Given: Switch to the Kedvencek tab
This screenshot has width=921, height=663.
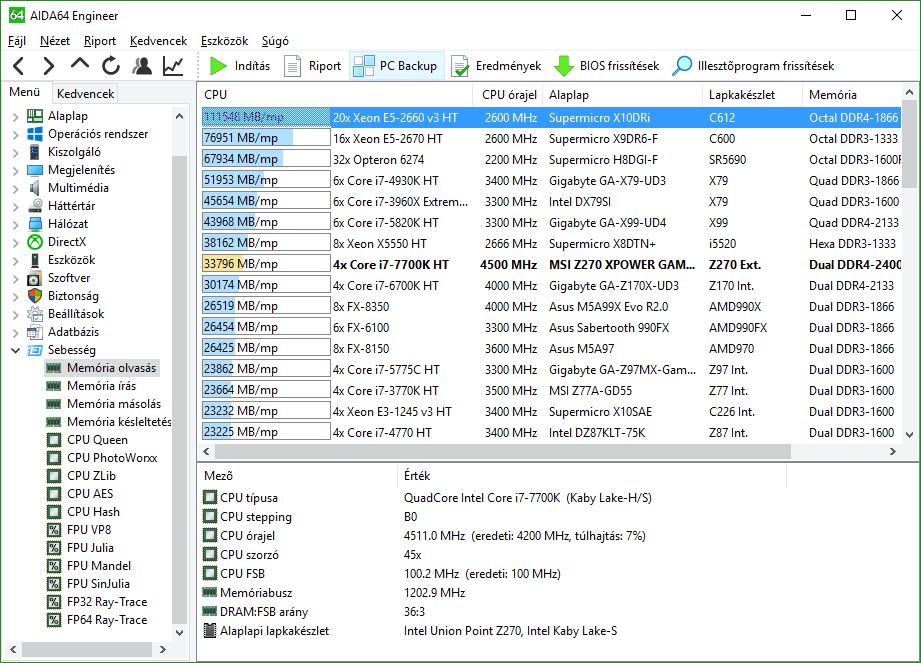Looking at the screenshot, I should pos(86,93).
